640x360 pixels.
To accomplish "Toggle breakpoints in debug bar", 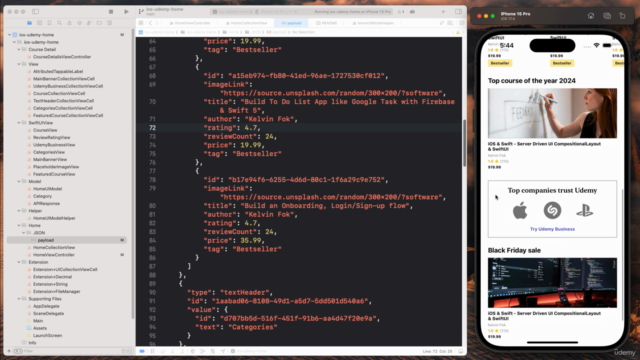I will 142,351.
